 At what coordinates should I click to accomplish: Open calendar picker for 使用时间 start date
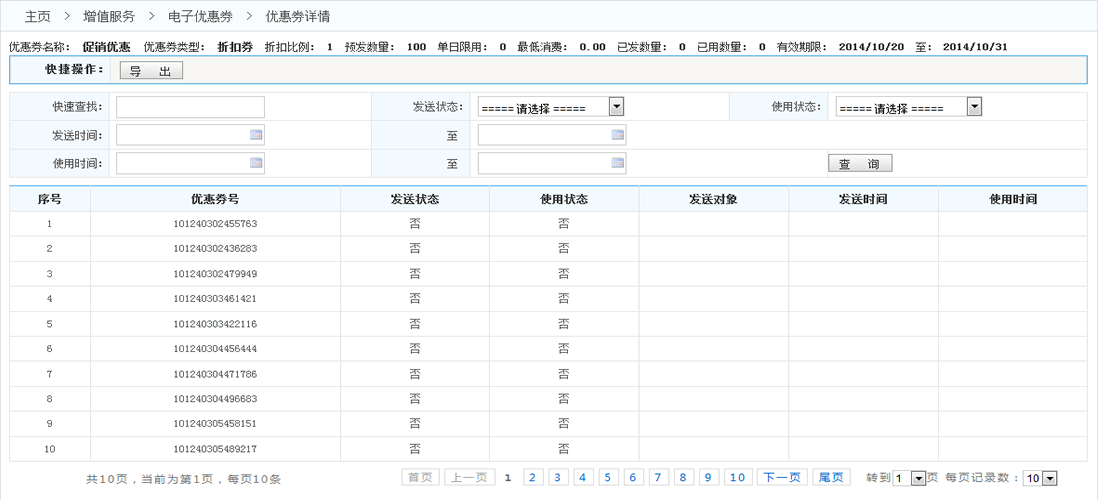pos(256,163)
